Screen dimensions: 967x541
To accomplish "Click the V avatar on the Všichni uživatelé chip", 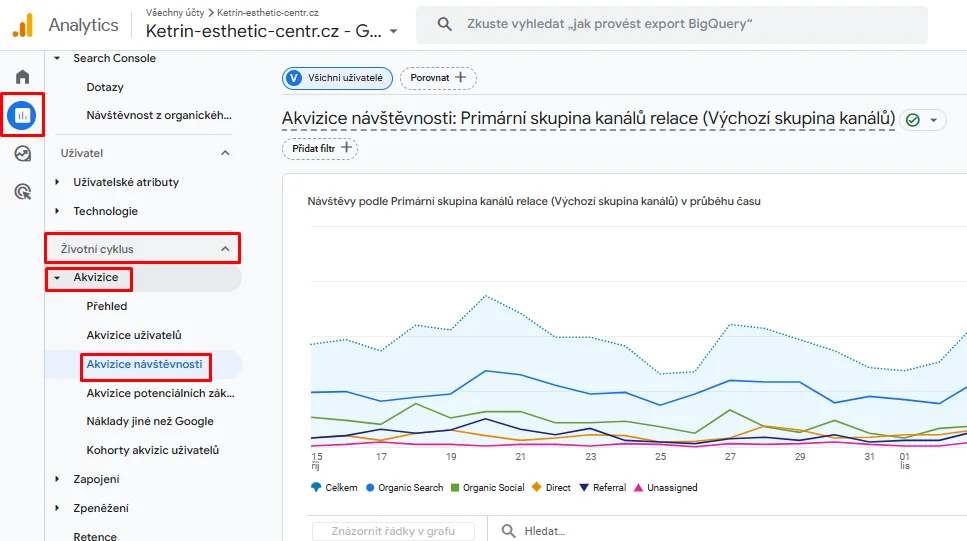I will click(294, 78).
